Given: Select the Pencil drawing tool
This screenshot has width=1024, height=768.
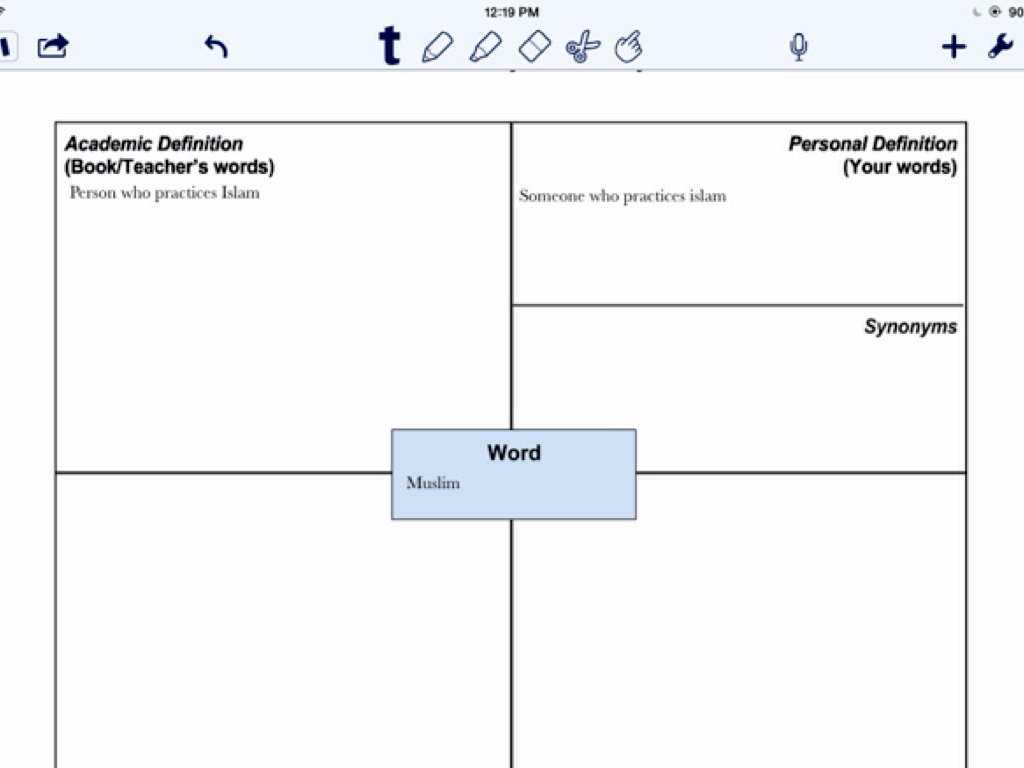Looking at the screenshot, I should 437,46.
